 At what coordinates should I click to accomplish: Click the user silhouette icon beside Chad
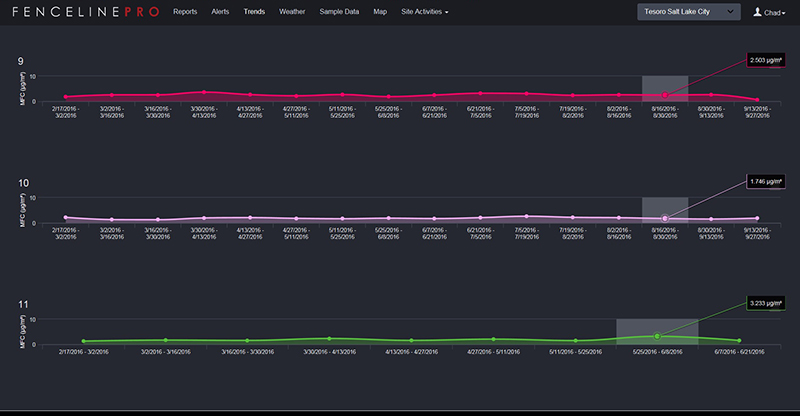[757, 12]
